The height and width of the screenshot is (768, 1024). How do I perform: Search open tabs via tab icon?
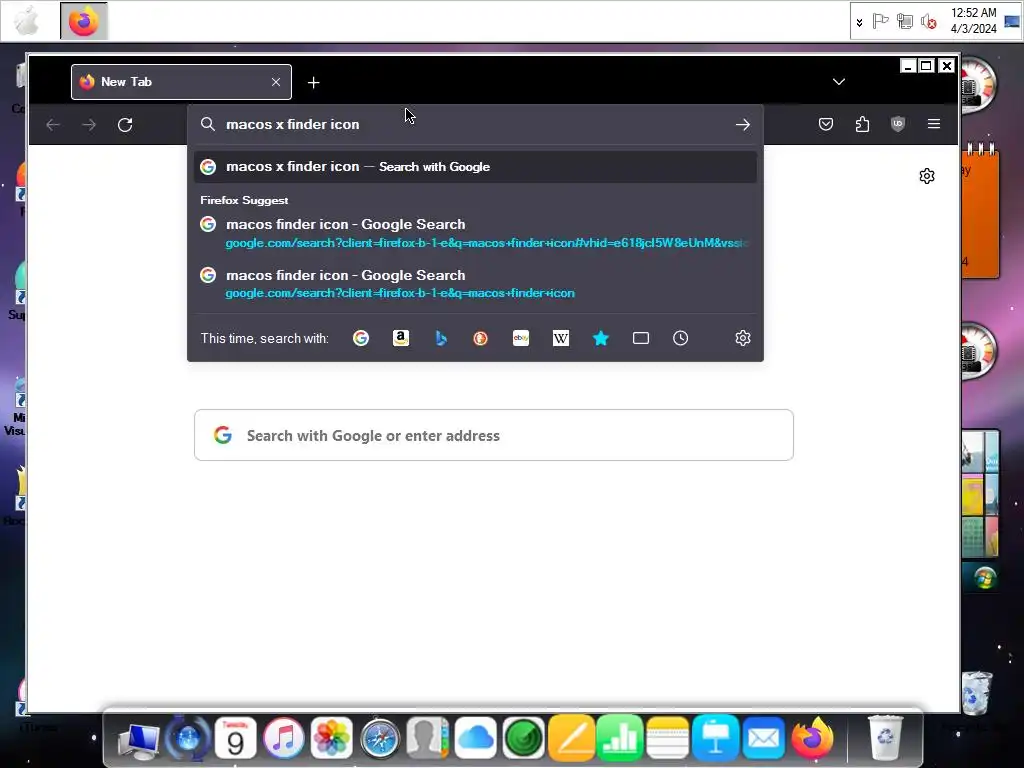point(641,338)
